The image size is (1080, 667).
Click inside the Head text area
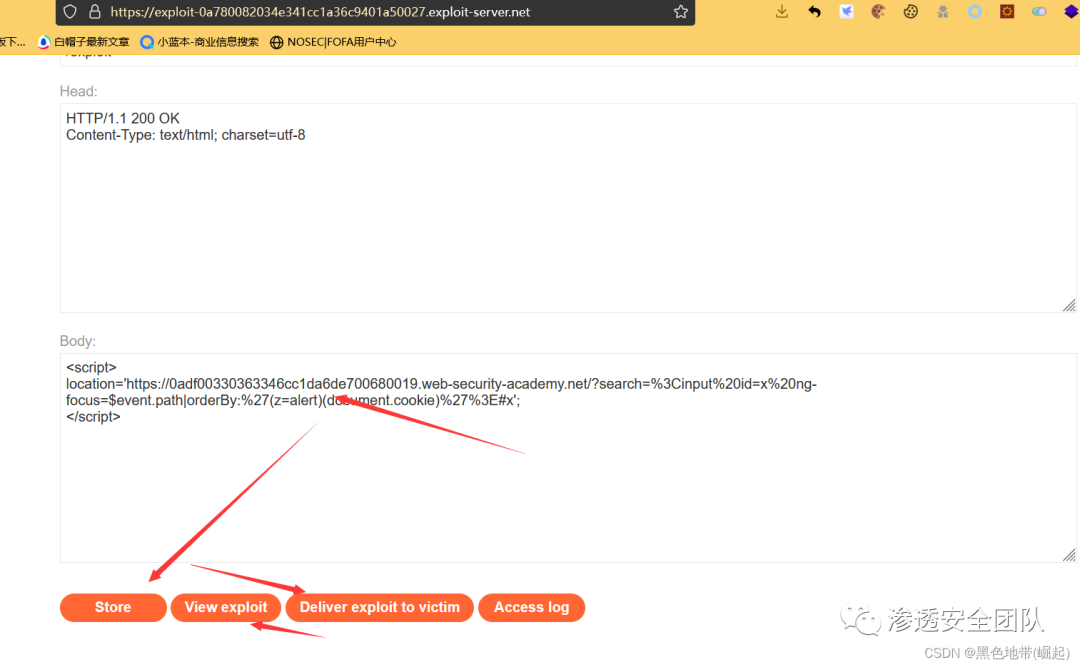568,208
